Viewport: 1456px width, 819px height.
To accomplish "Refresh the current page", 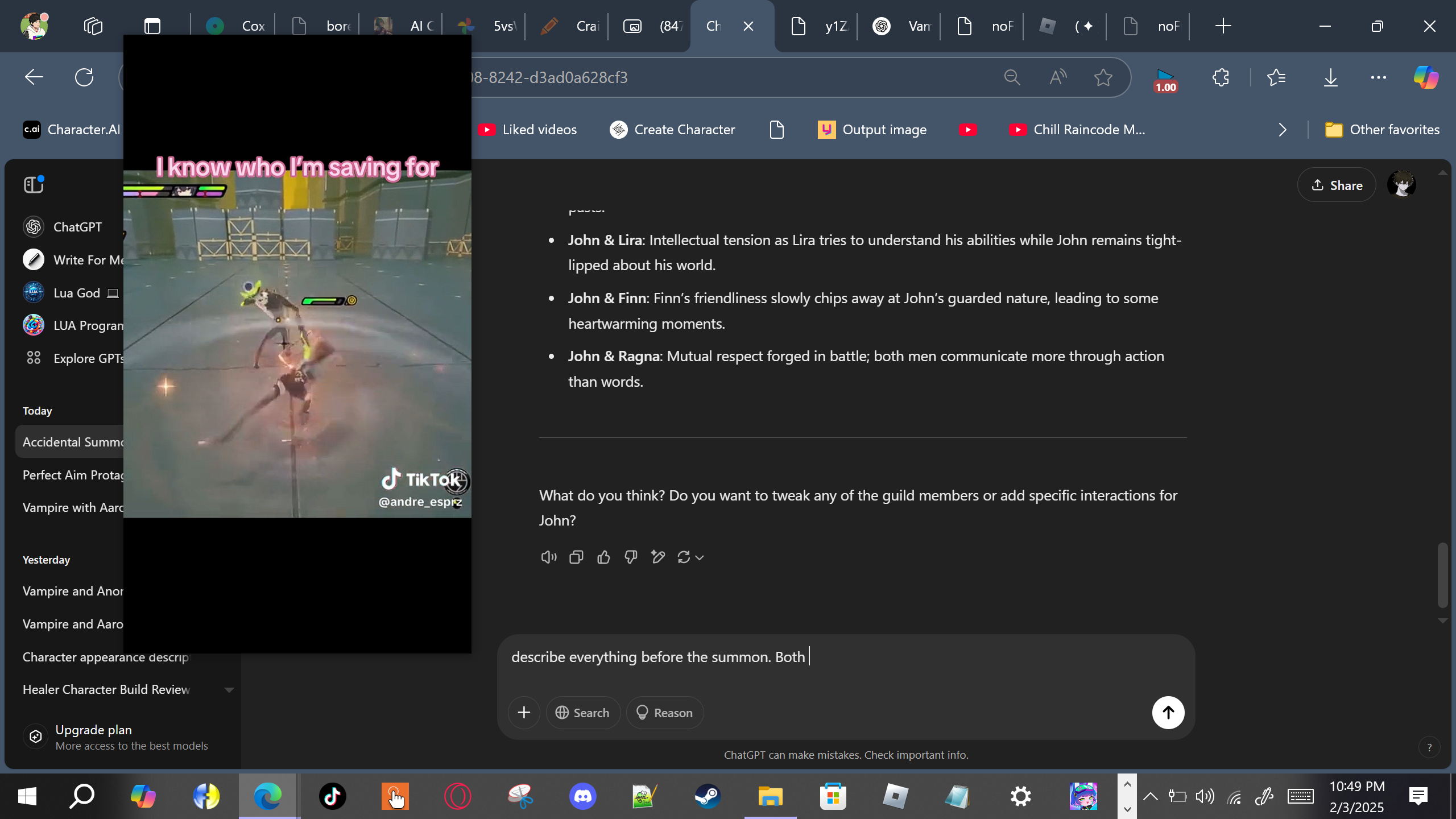I will coord(84,77).
